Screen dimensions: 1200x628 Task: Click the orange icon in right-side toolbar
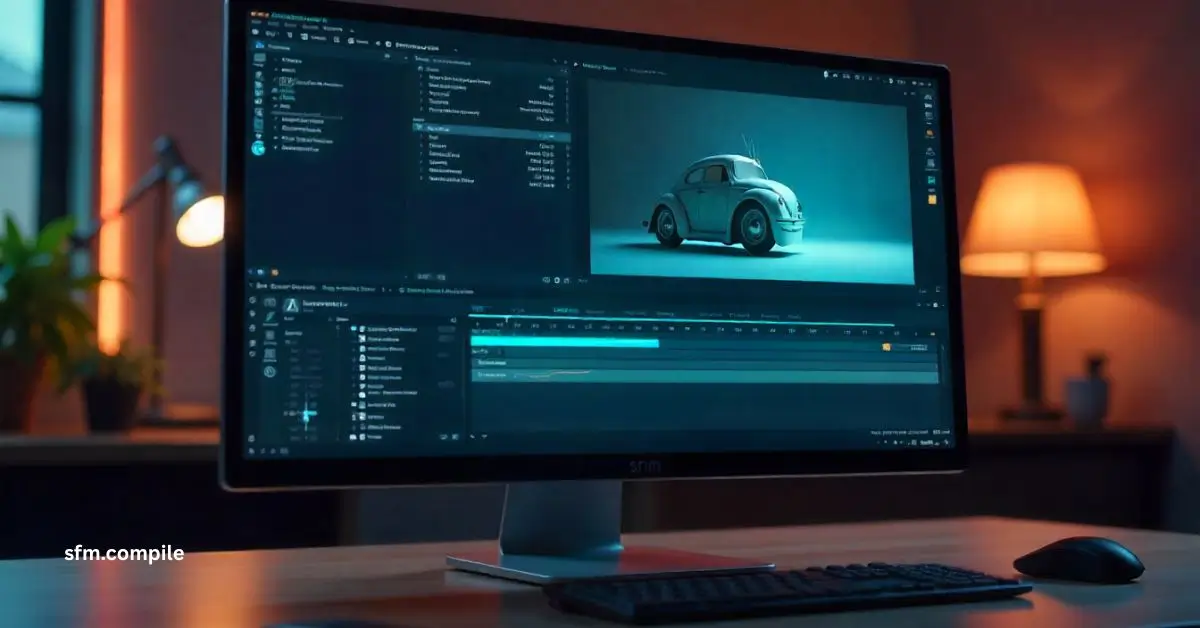tap(932, 200)
